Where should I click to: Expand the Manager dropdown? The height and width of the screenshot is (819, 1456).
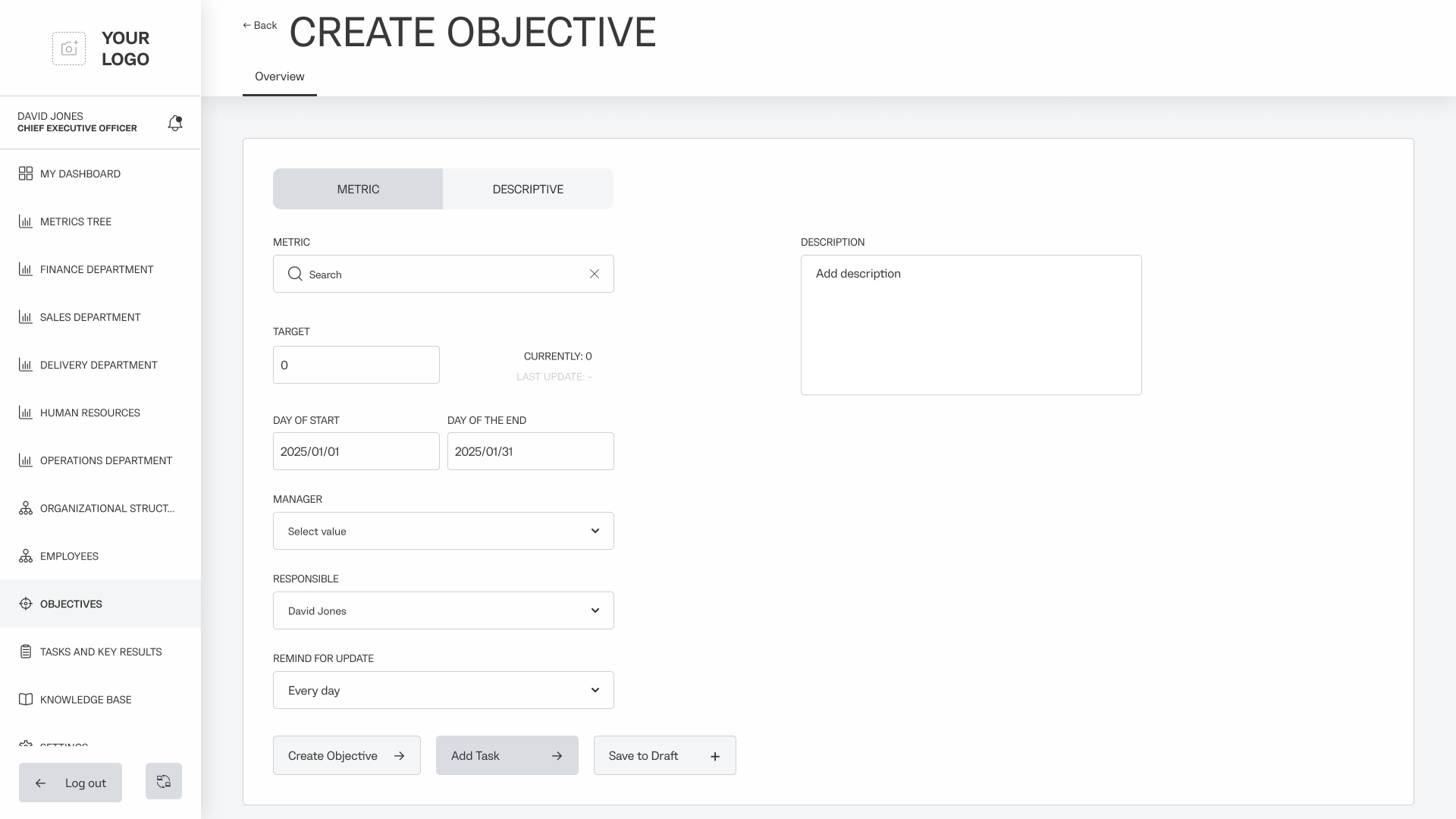(x=444, y=531)
